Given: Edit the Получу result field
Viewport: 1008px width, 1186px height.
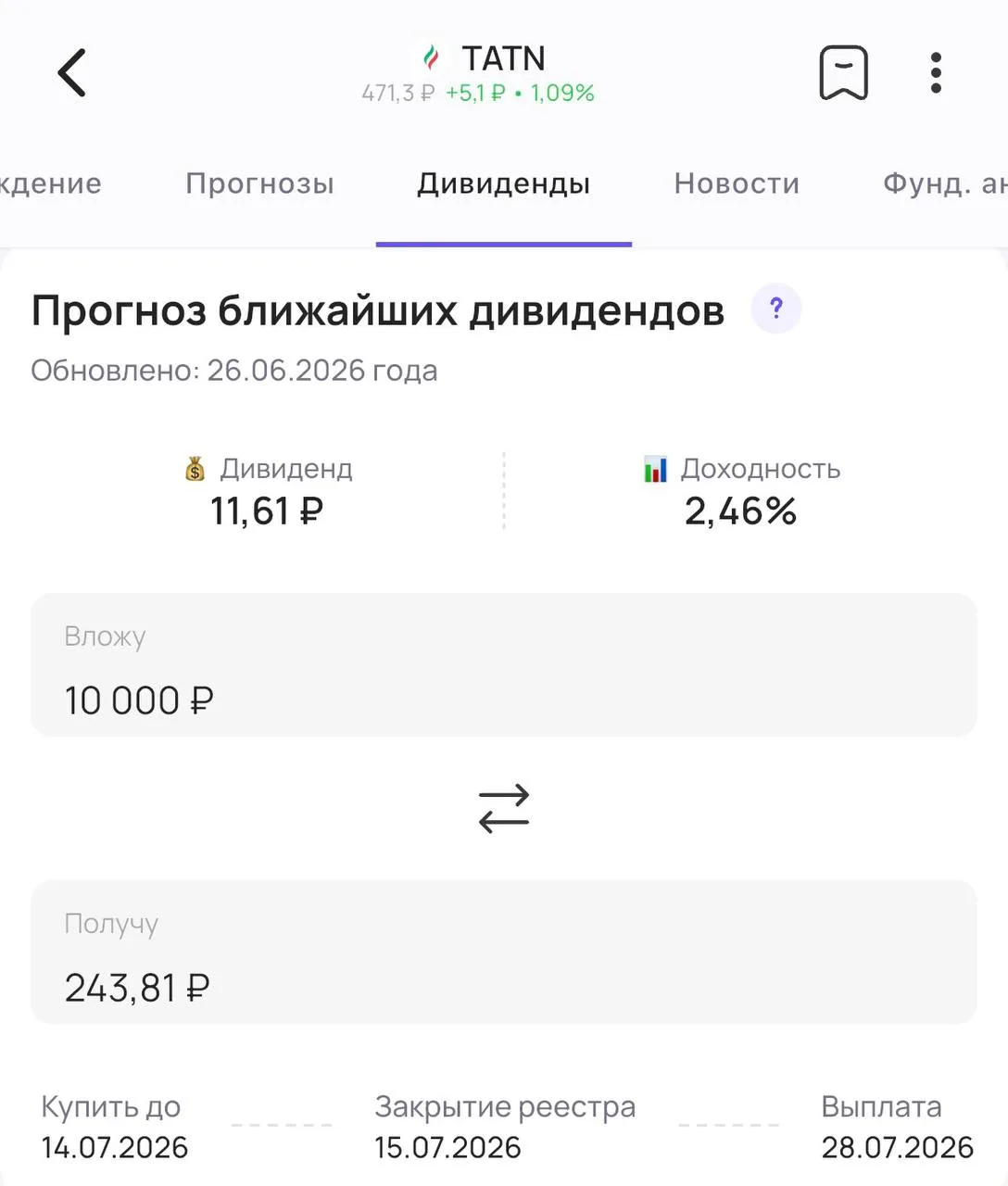Looking at the screenshot, I should click(x=504, y=953).
